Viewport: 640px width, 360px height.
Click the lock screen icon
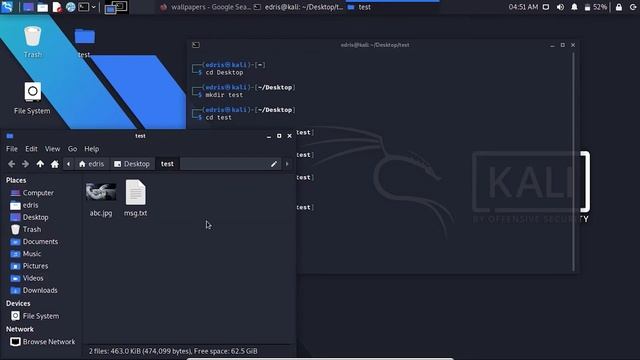619,7
